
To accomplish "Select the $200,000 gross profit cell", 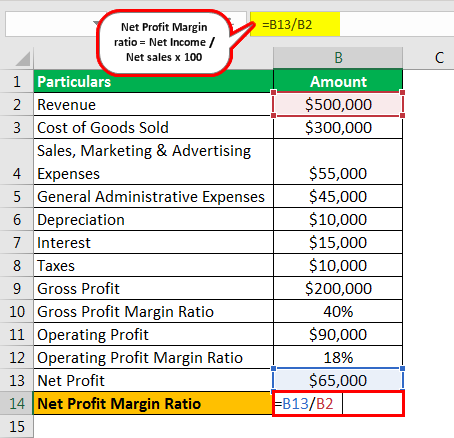I will pos(338,288).
